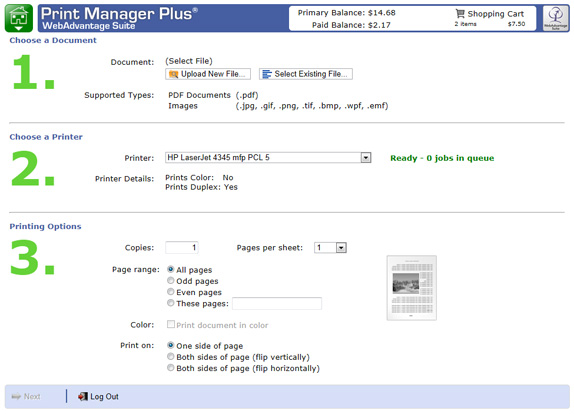
Task: Click the Next arrow icon
Action: click(16, 396)
